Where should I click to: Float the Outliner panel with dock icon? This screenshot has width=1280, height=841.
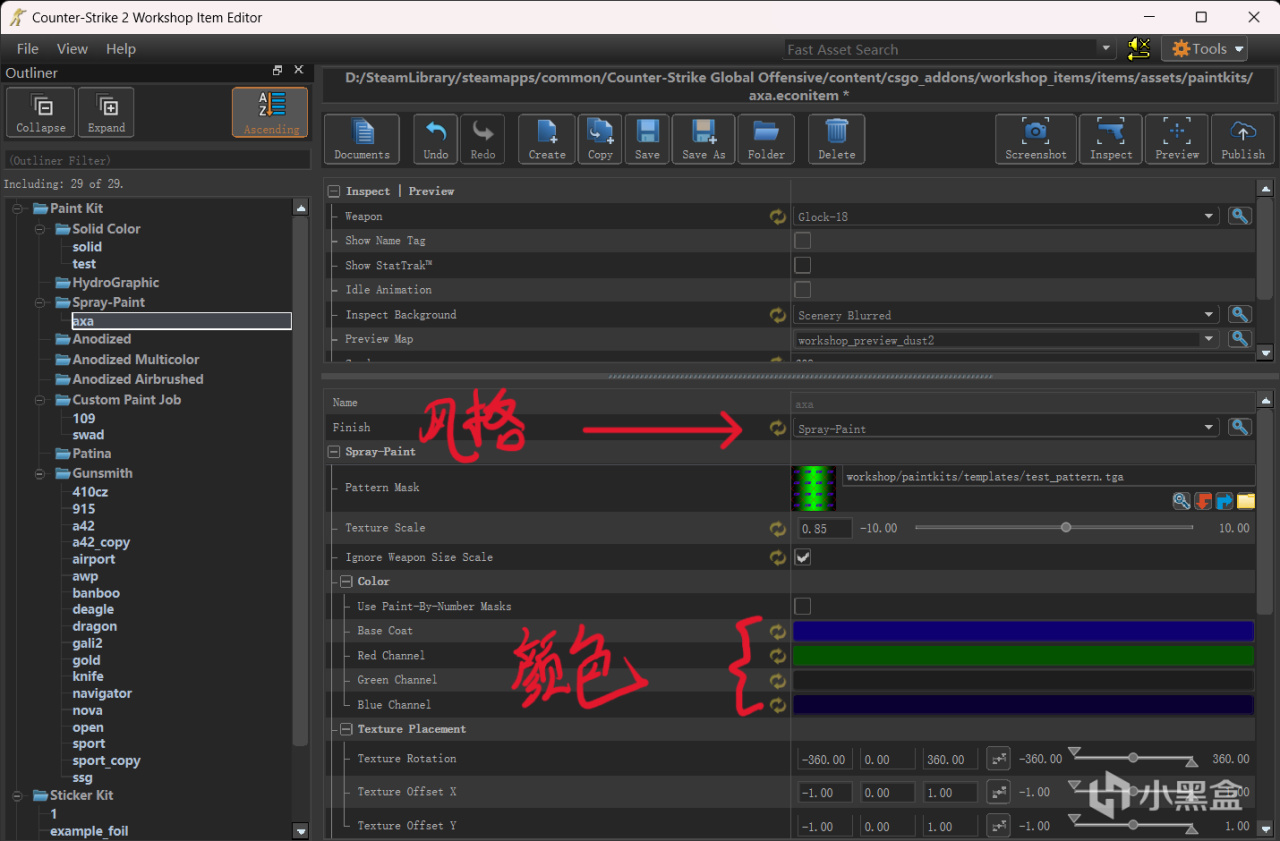tap(277, 71)
